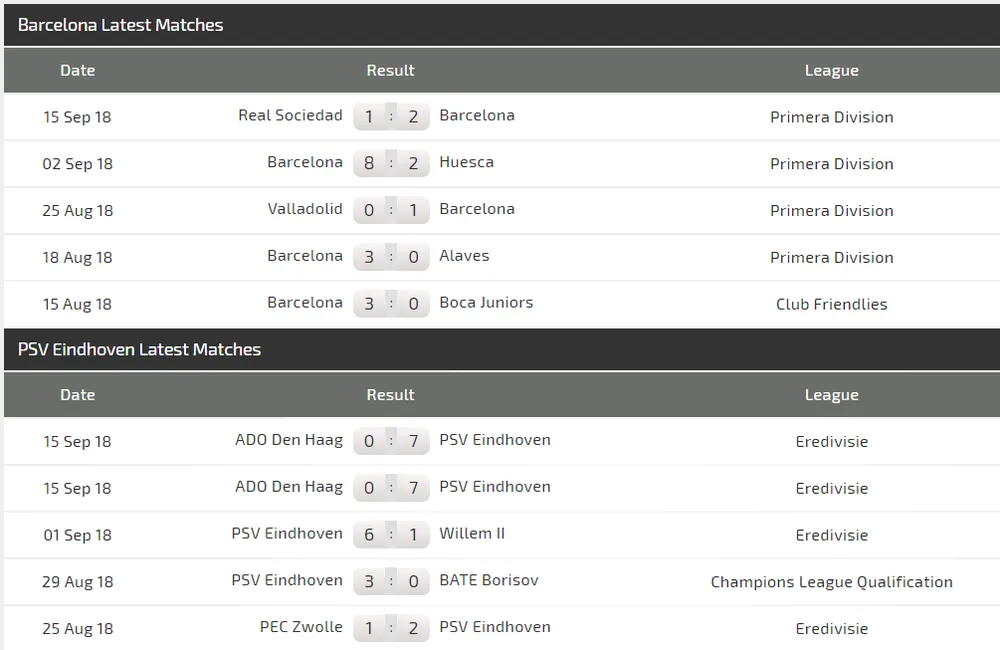Open Champions League Qualification league

(x=831, y=581)
